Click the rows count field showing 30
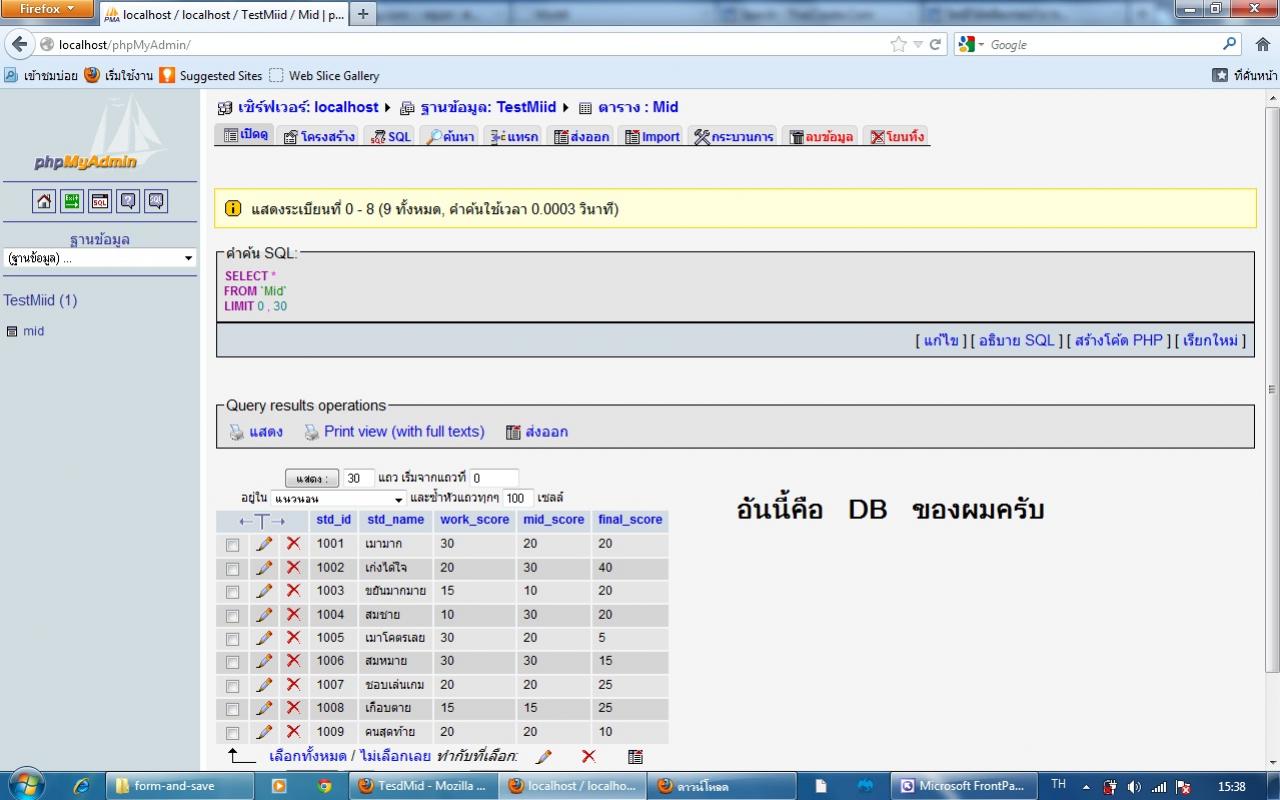Screen dimensions: 1280x800 tap(359, 479)
